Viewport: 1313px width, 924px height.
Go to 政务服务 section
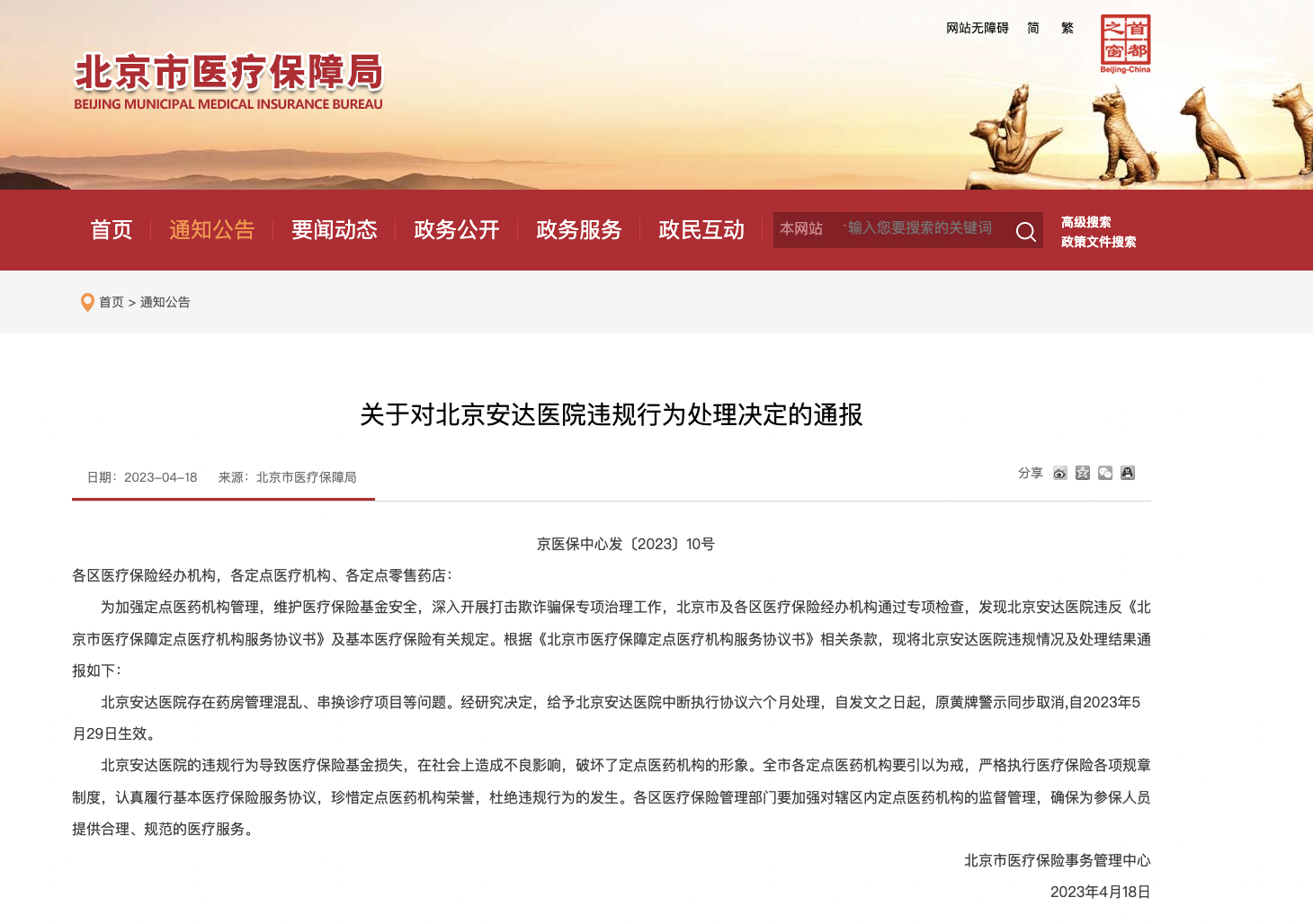[x=579, y=230]
